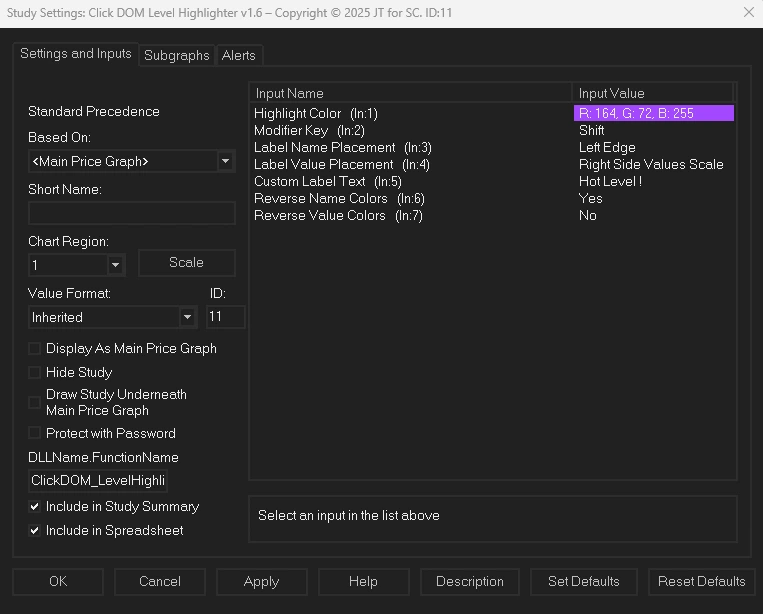The height and width of the screenshot is (614, 763).
Task: Click the Reset Defaults button
Action: [x=701, y=581]
